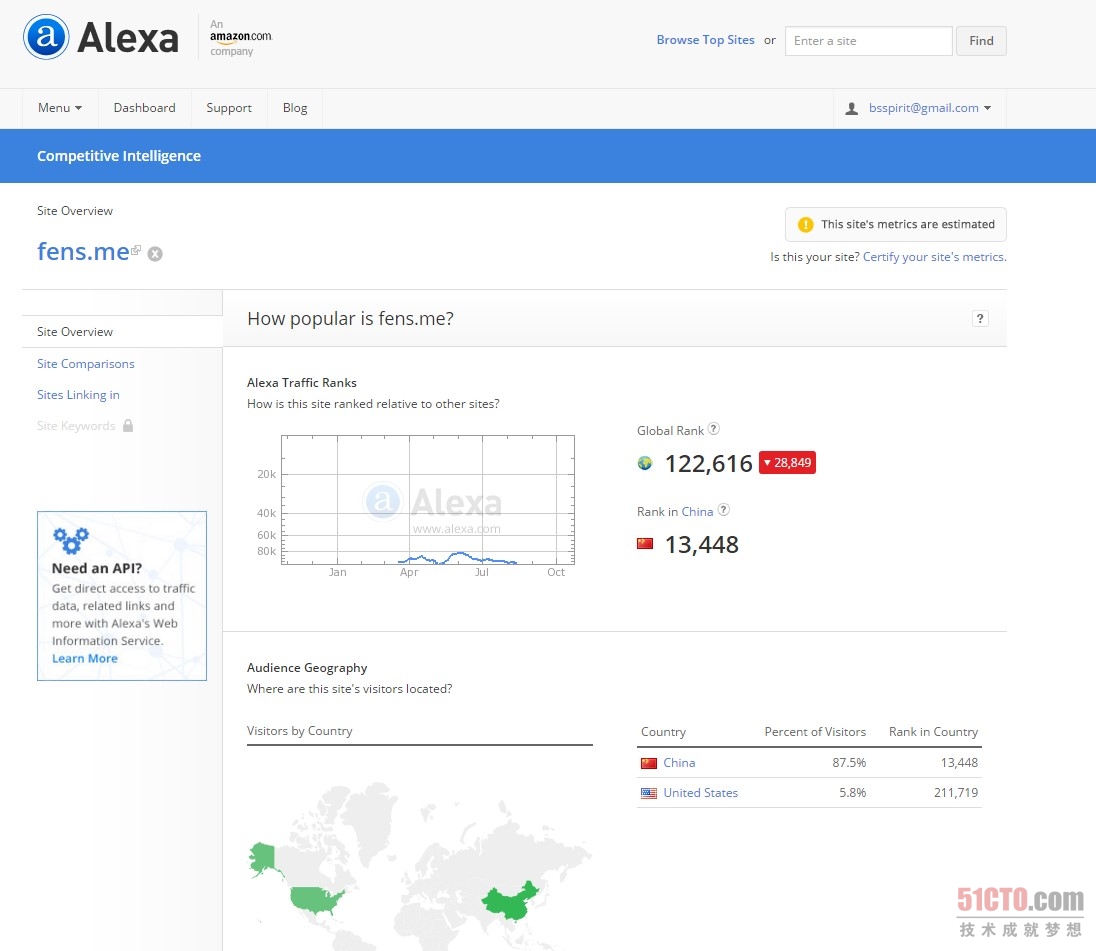
Task: Click the gears icon in API box
Action: 71,540
